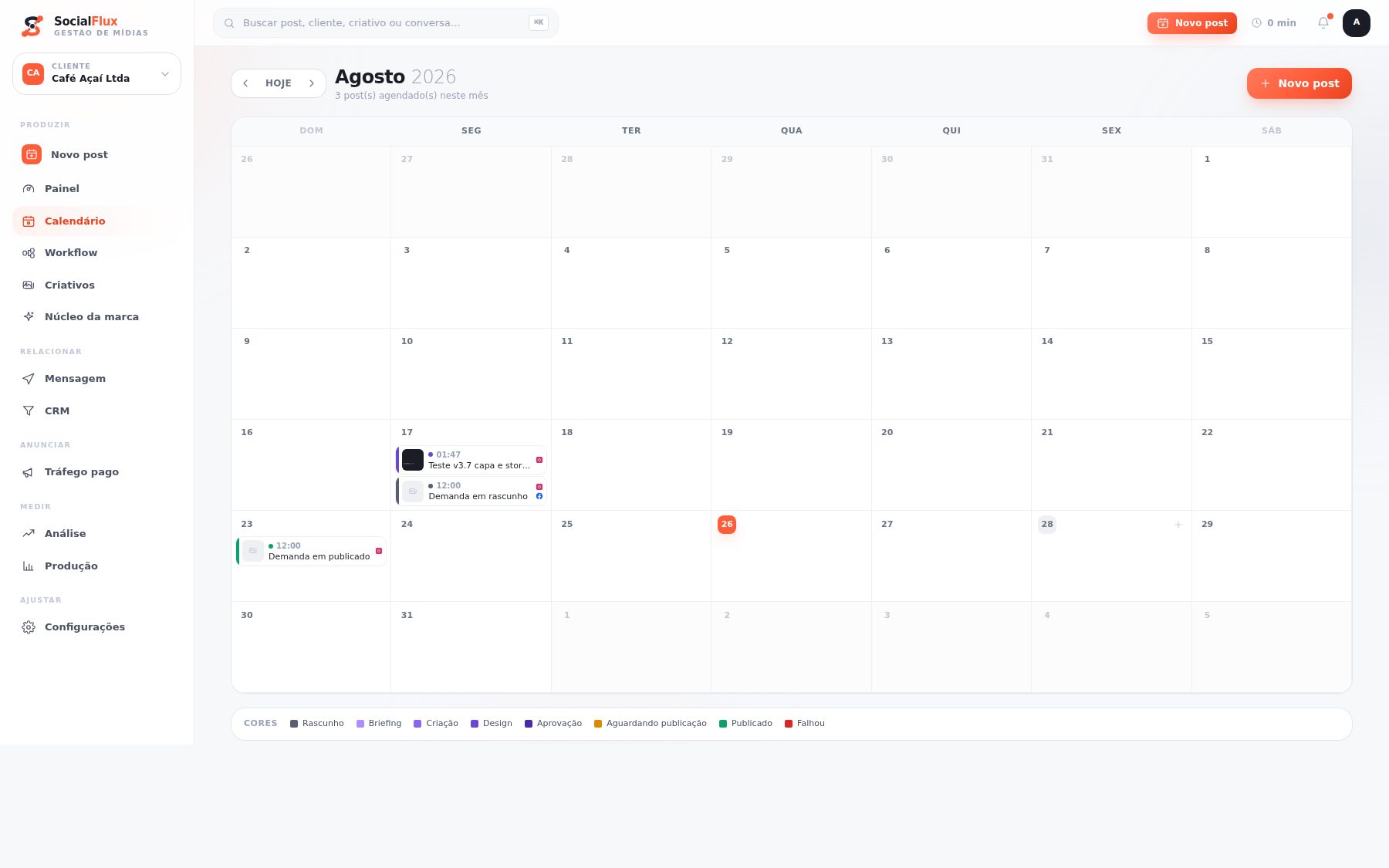Viewport: 1389px width, 868px height.
Task: Click the large Novo post button above calendar
Action: tap(1299, 83)
